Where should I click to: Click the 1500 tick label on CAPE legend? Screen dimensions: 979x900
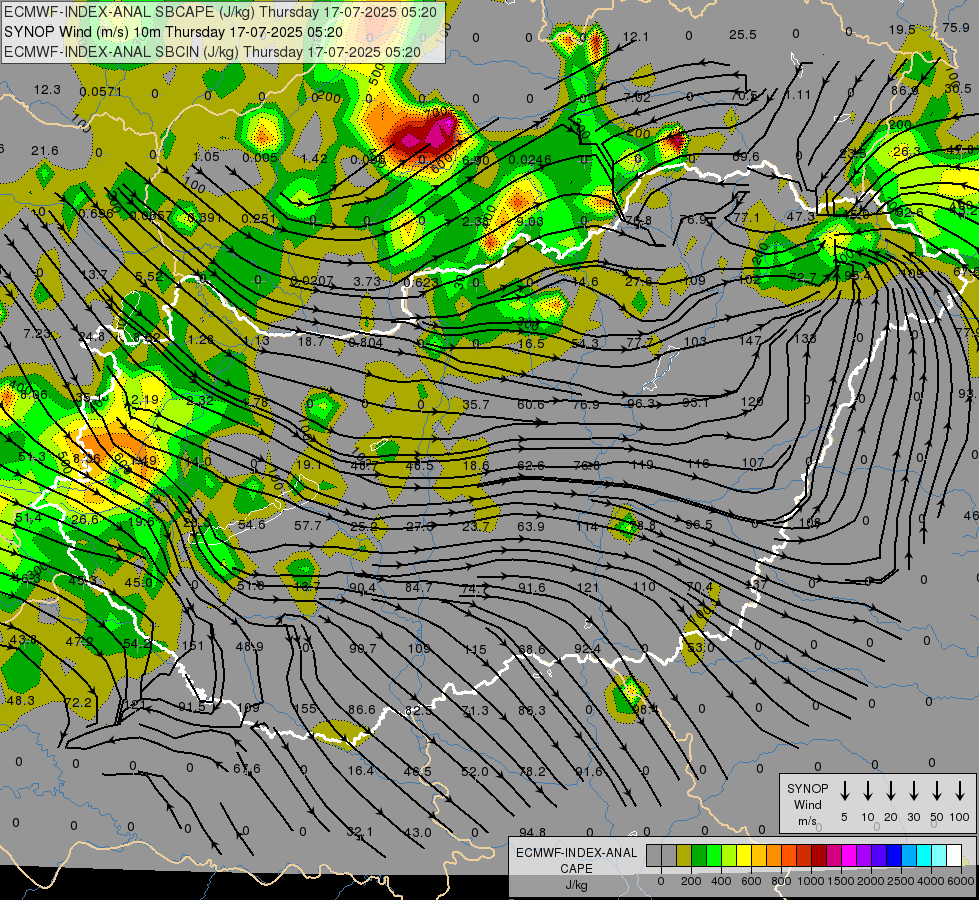[x=841, y=881]
